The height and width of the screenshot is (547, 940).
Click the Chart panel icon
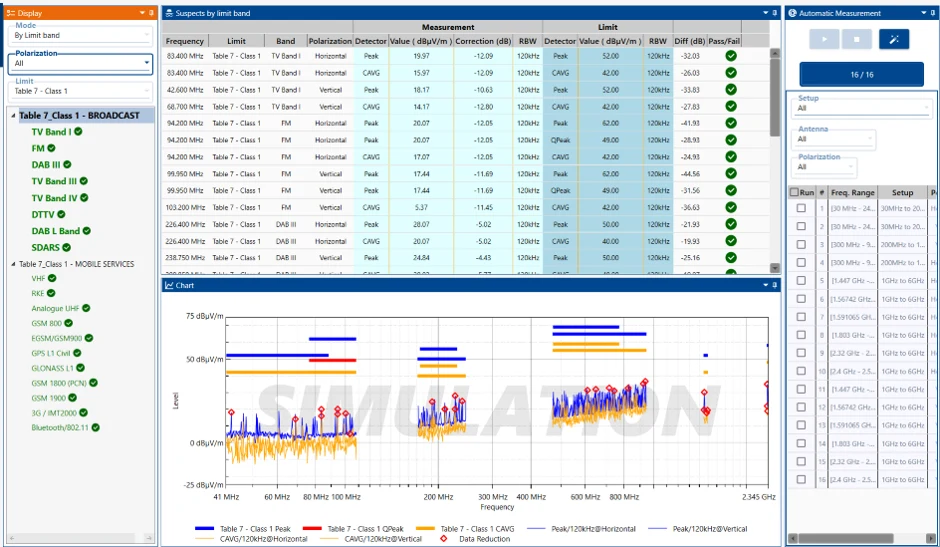169,285
